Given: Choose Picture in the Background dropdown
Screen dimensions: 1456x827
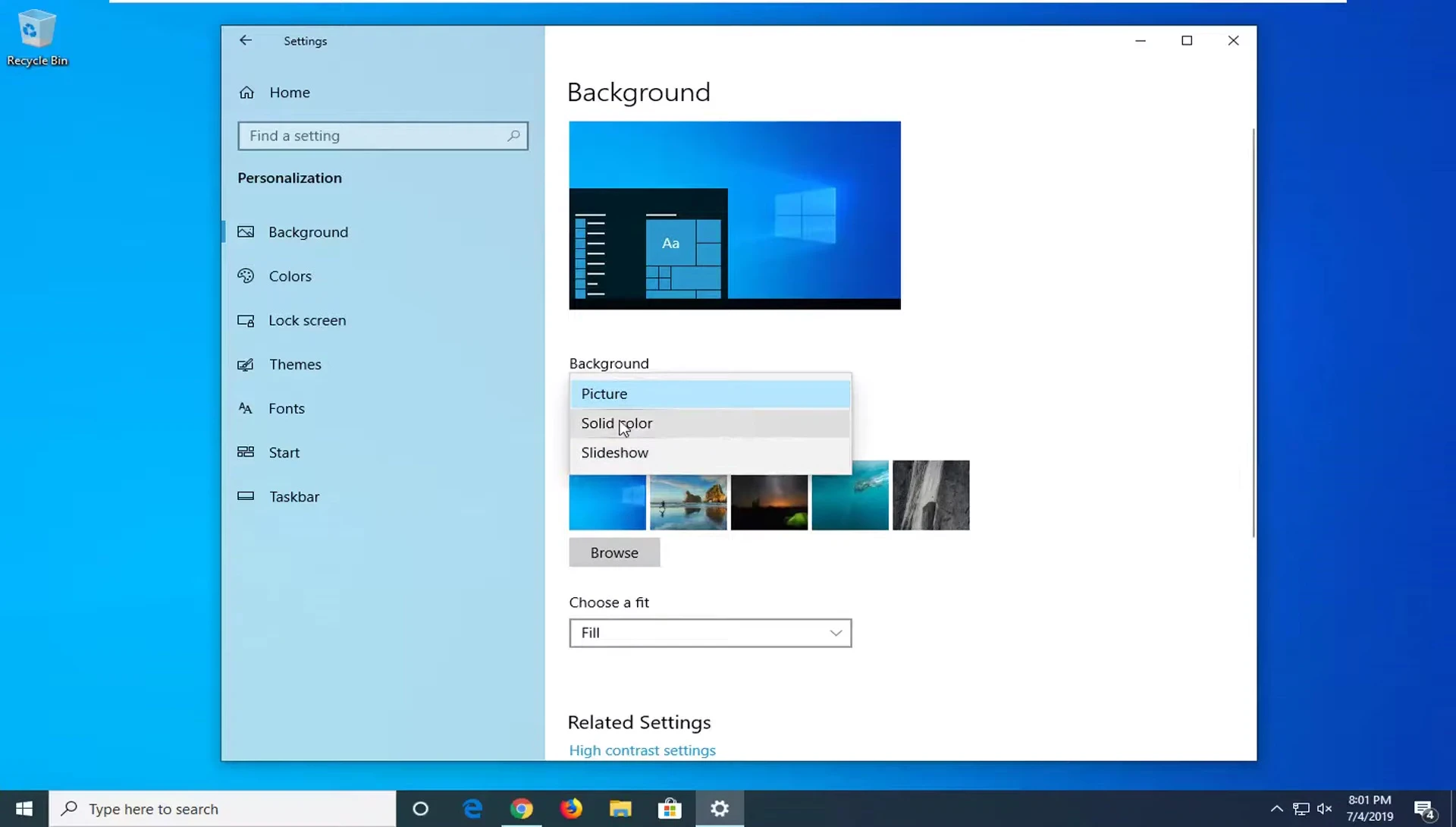Looking at the screenshot, I should tap(710, 394).
